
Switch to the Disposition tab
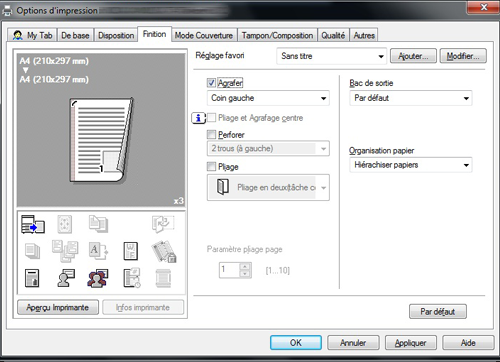(116, 35)
